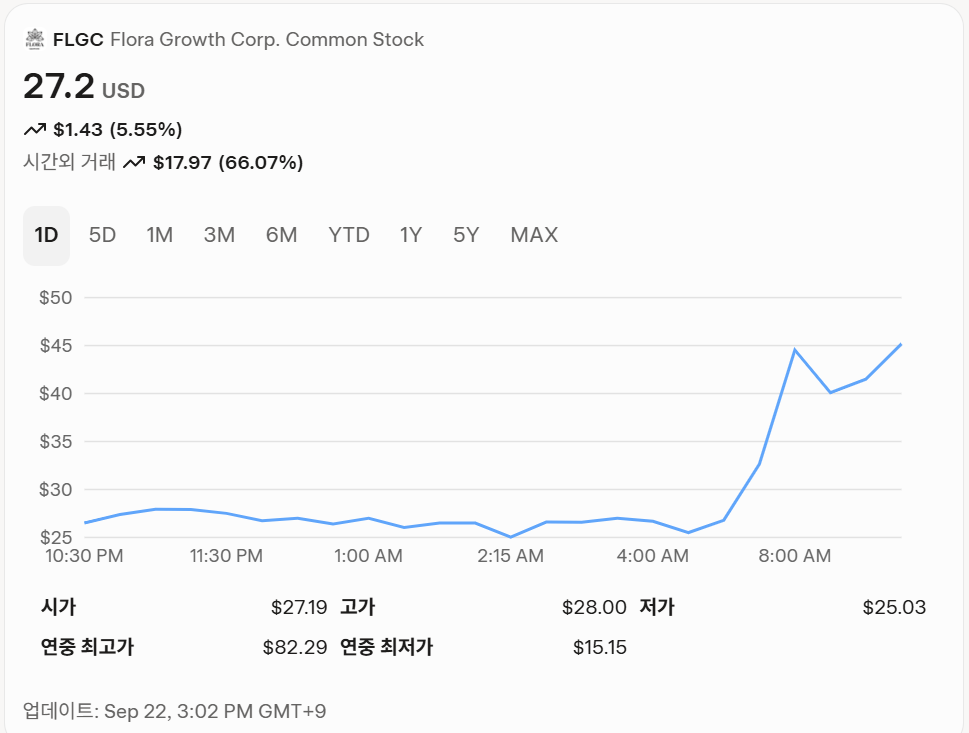Click the $45 y-axis label
The width and height of the screenshot is (969, 733).
56,345
